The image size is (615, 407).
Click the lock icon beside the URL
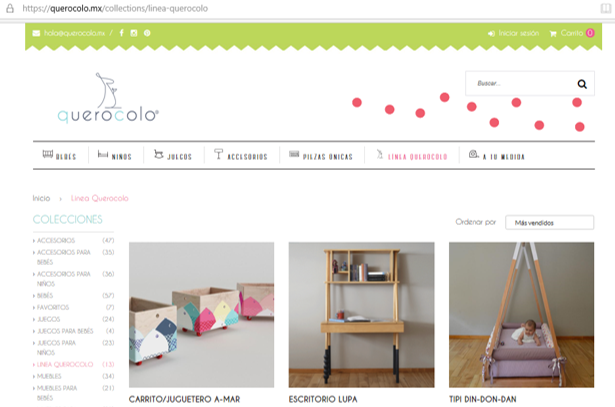10,8
